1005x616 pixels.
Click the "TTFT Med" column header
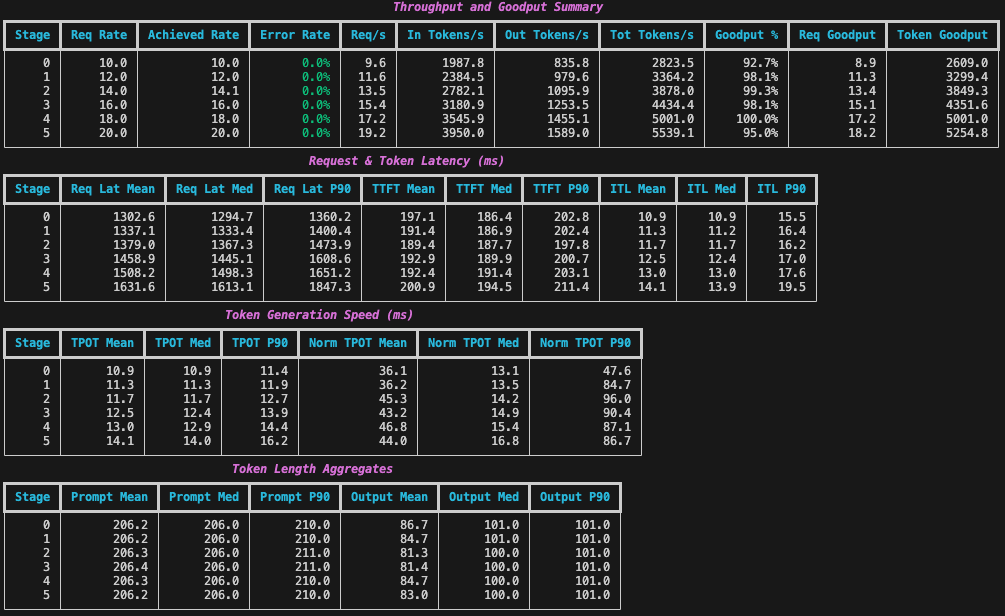(484, 189)
